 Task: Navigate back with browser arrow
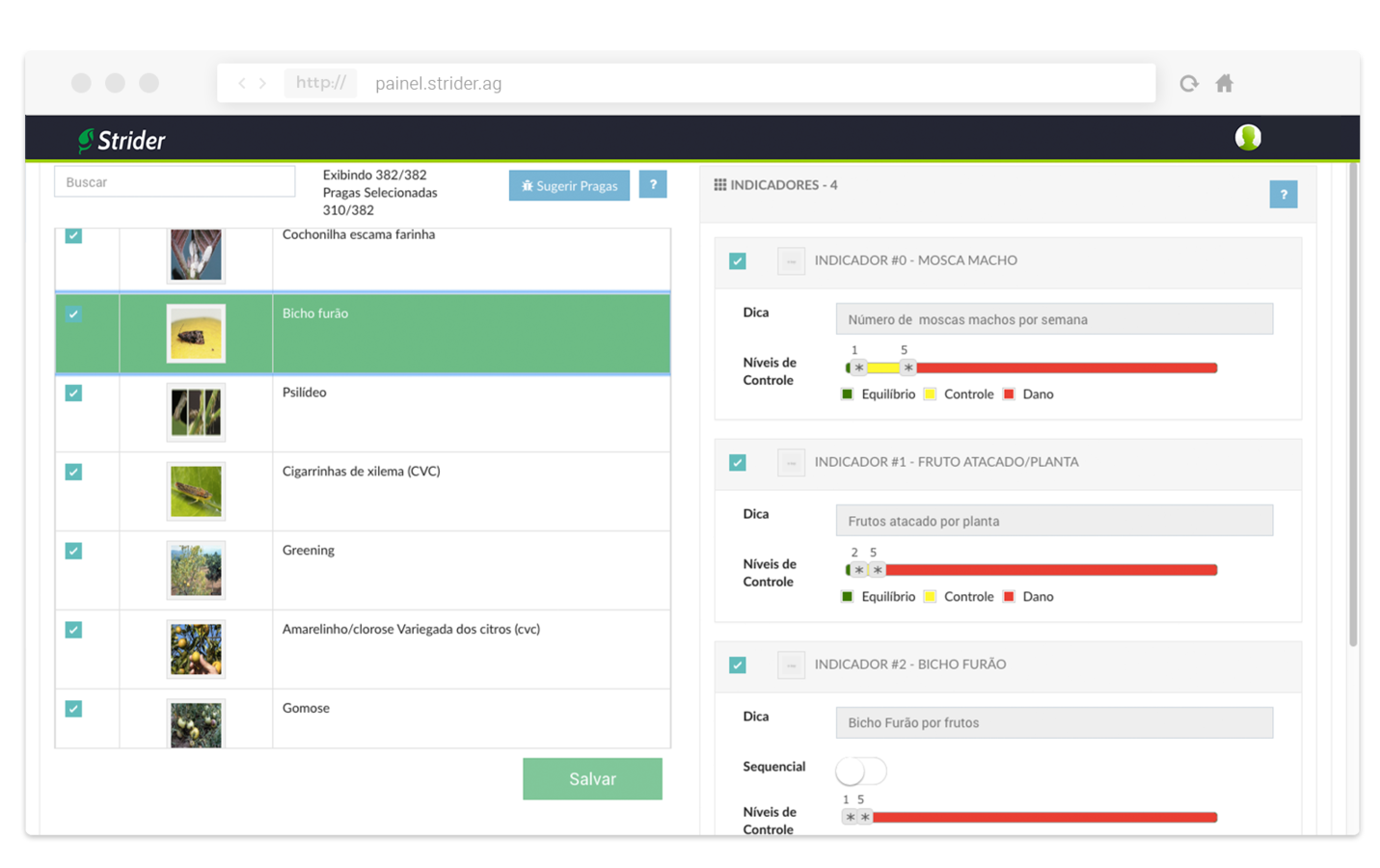click(x=242, y=84)
